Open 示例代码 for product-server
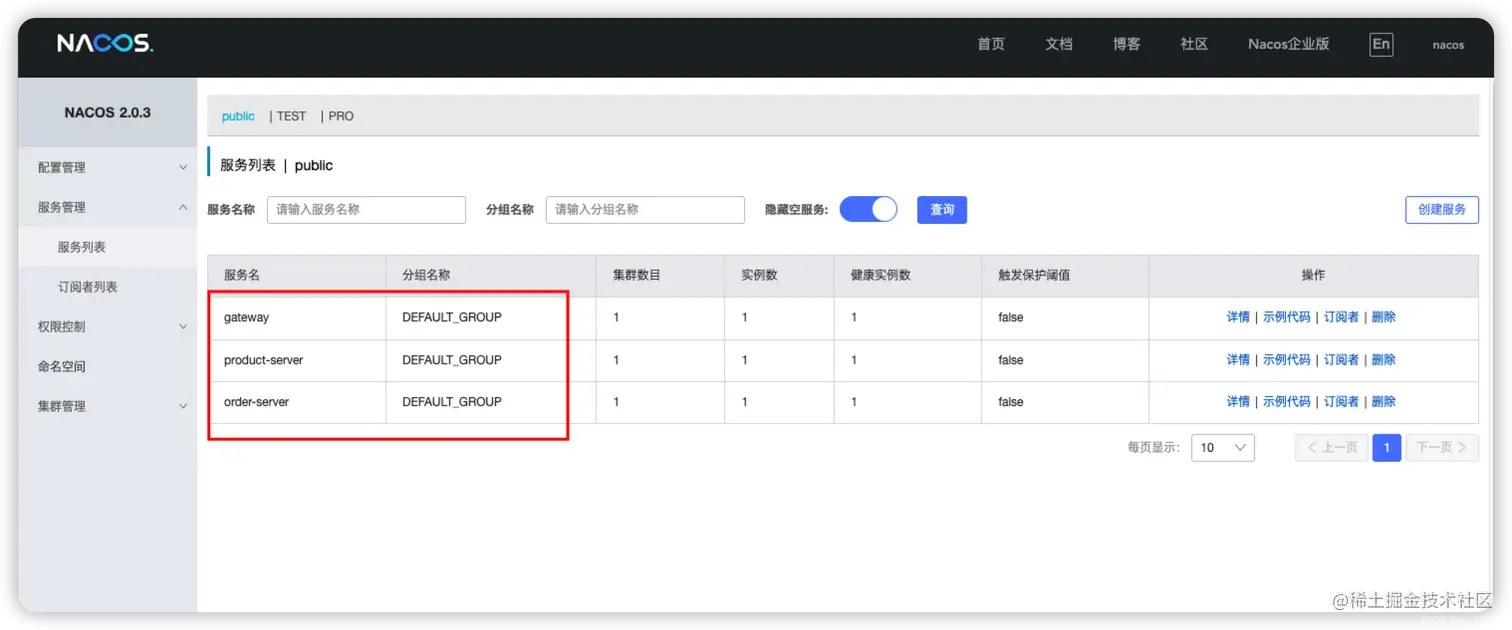 coord(1287,360)
